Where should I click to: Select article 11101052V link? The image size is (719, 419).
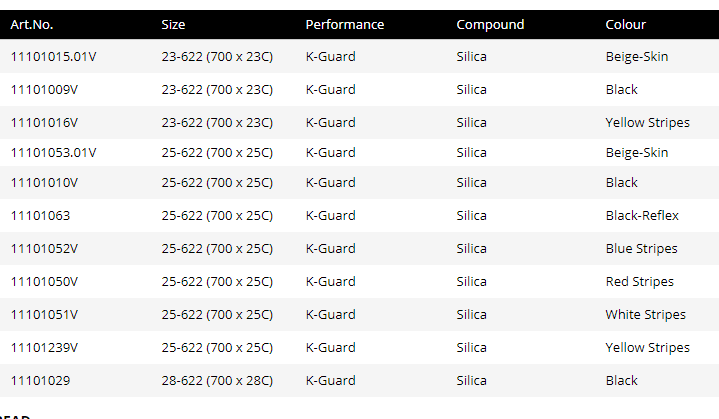click(44, 249)
